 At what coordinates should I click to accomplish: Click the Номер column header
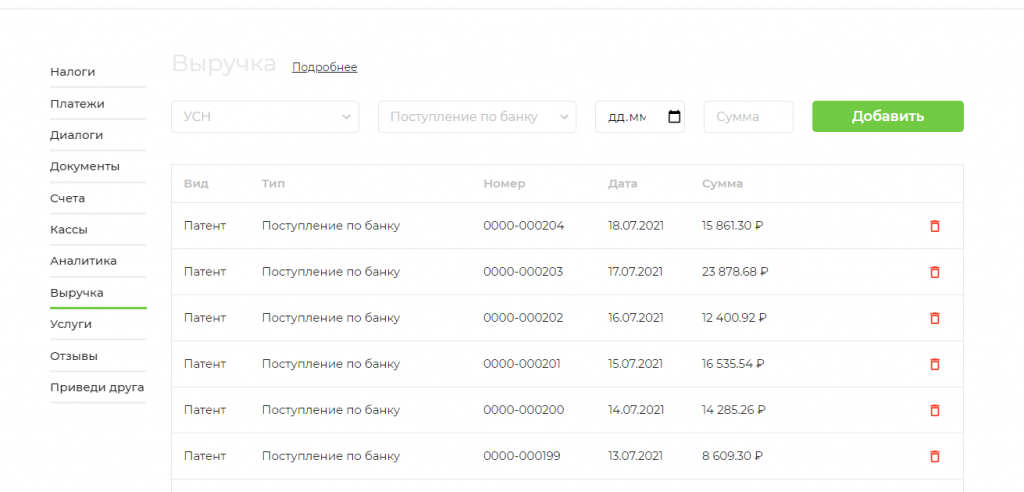504,184
